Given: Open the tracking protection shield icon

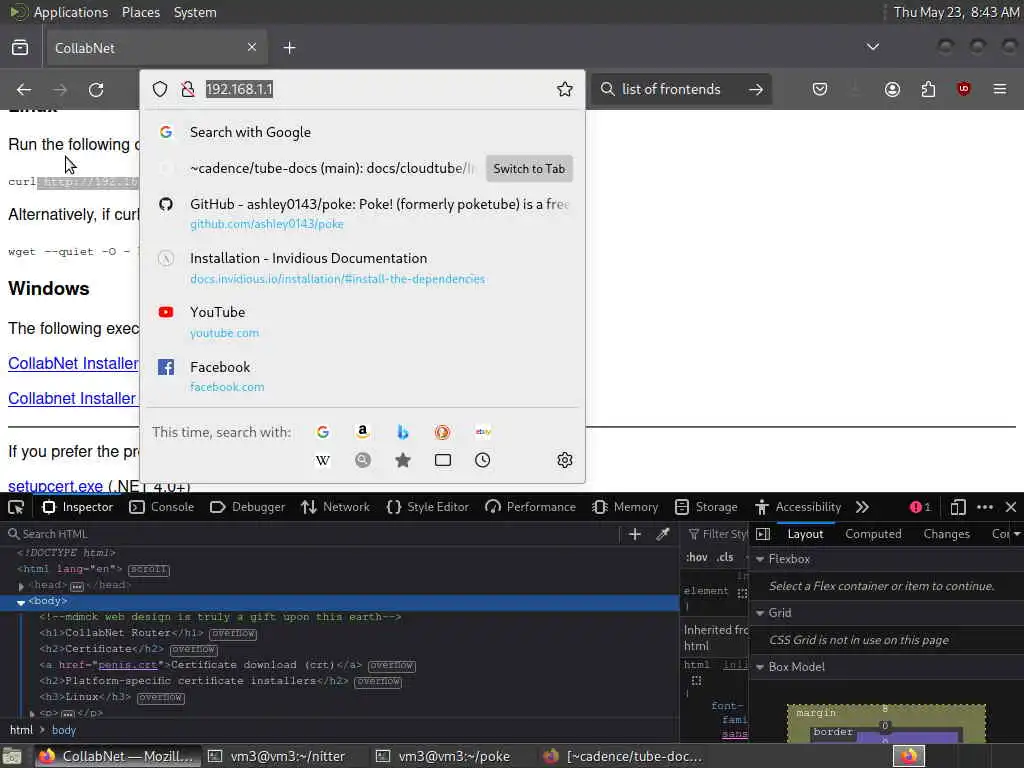Looking at the screenshot, I should [x=160, y=89].
